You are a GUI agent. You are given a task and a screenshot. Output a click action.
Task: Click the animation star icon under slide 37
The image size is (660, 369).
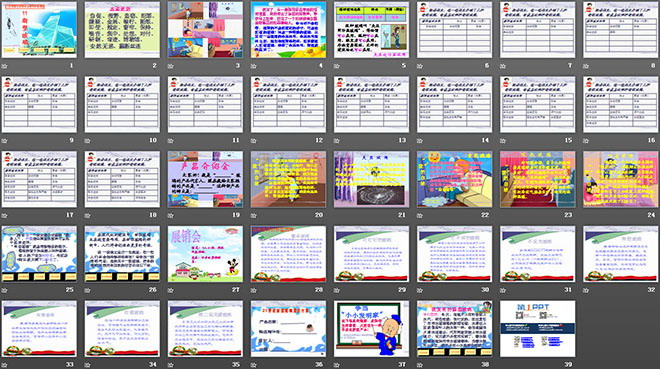[337, 365]
